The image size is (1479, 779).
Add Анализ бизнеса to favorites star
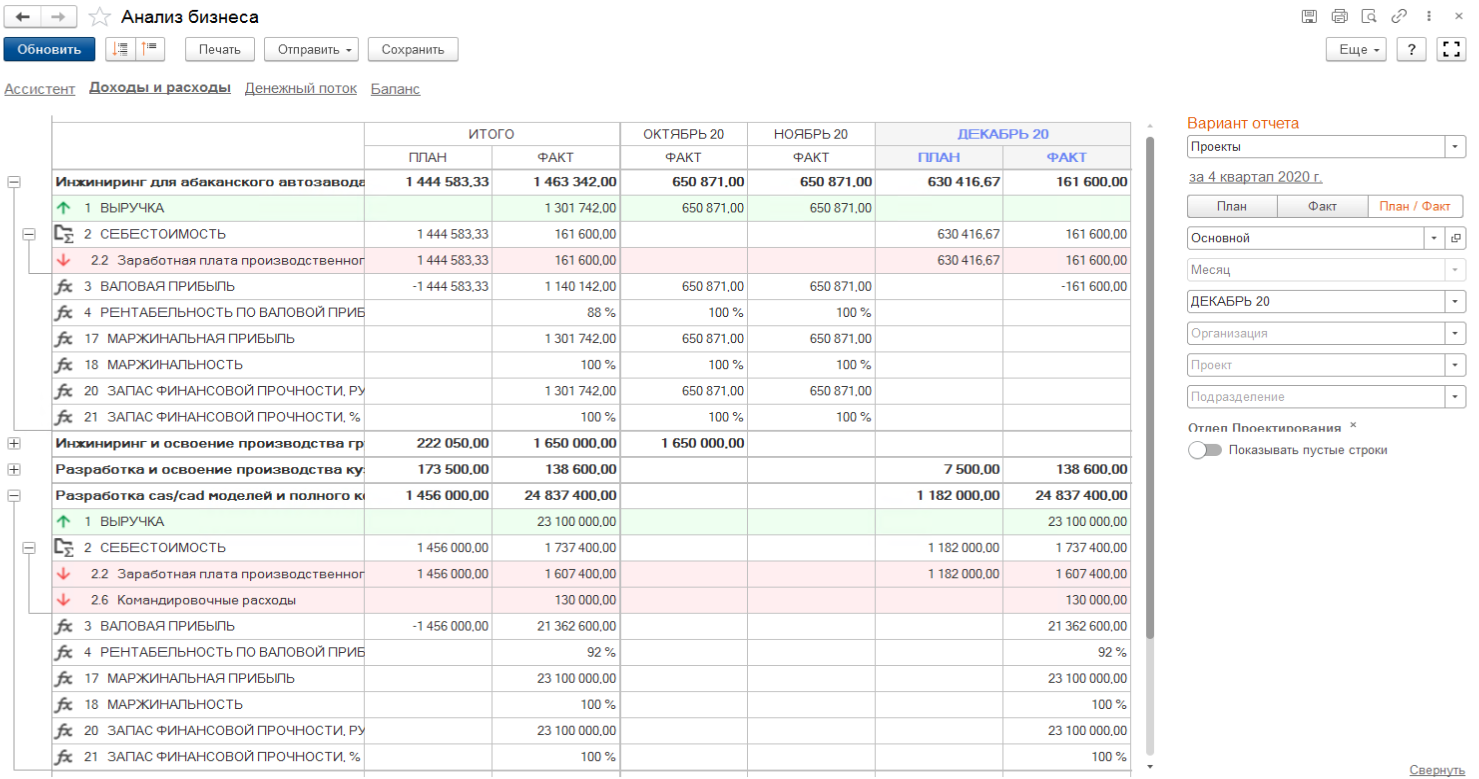[99, 17]
